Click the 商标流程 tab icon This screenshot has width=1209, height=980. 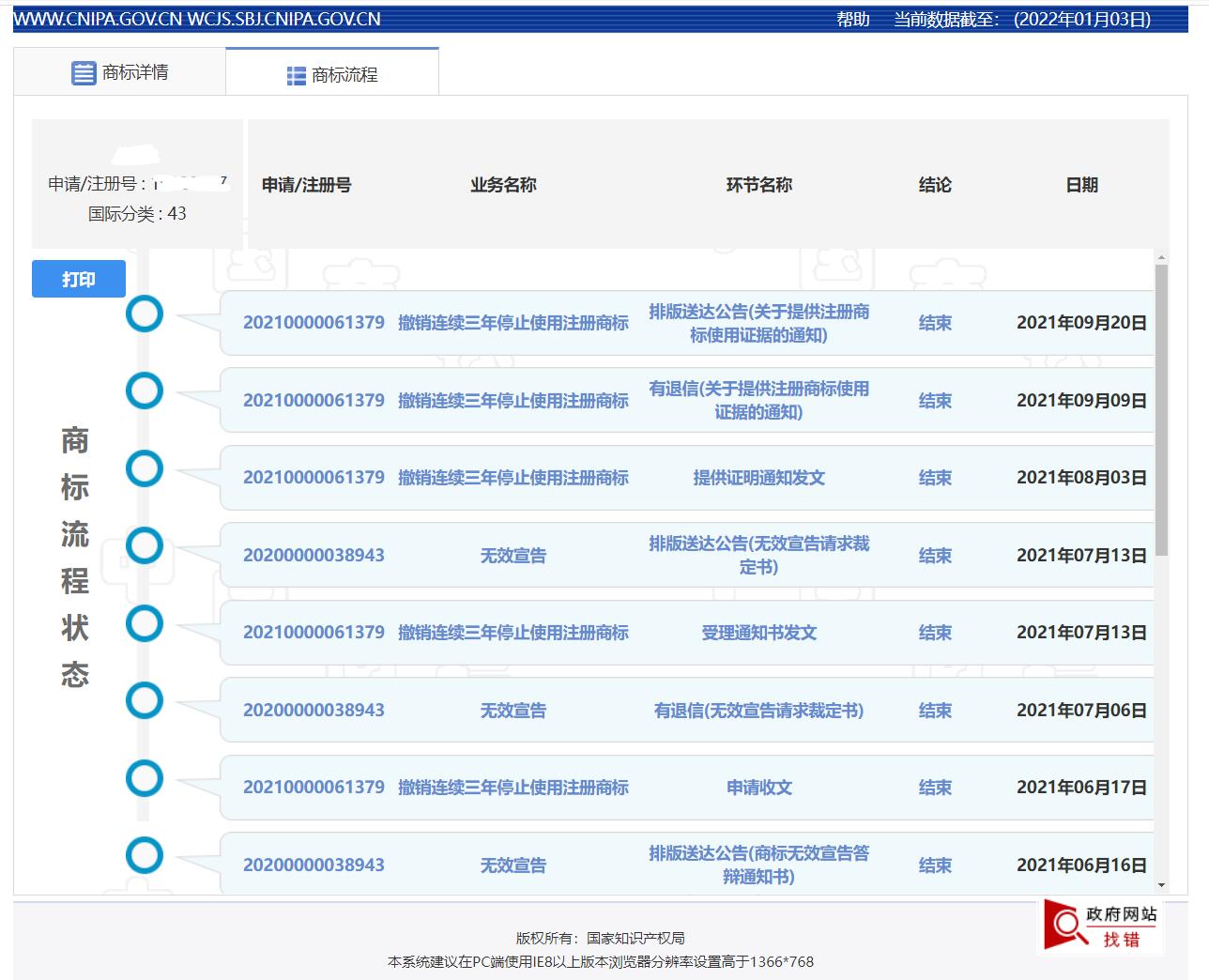[x=294, y=75]
